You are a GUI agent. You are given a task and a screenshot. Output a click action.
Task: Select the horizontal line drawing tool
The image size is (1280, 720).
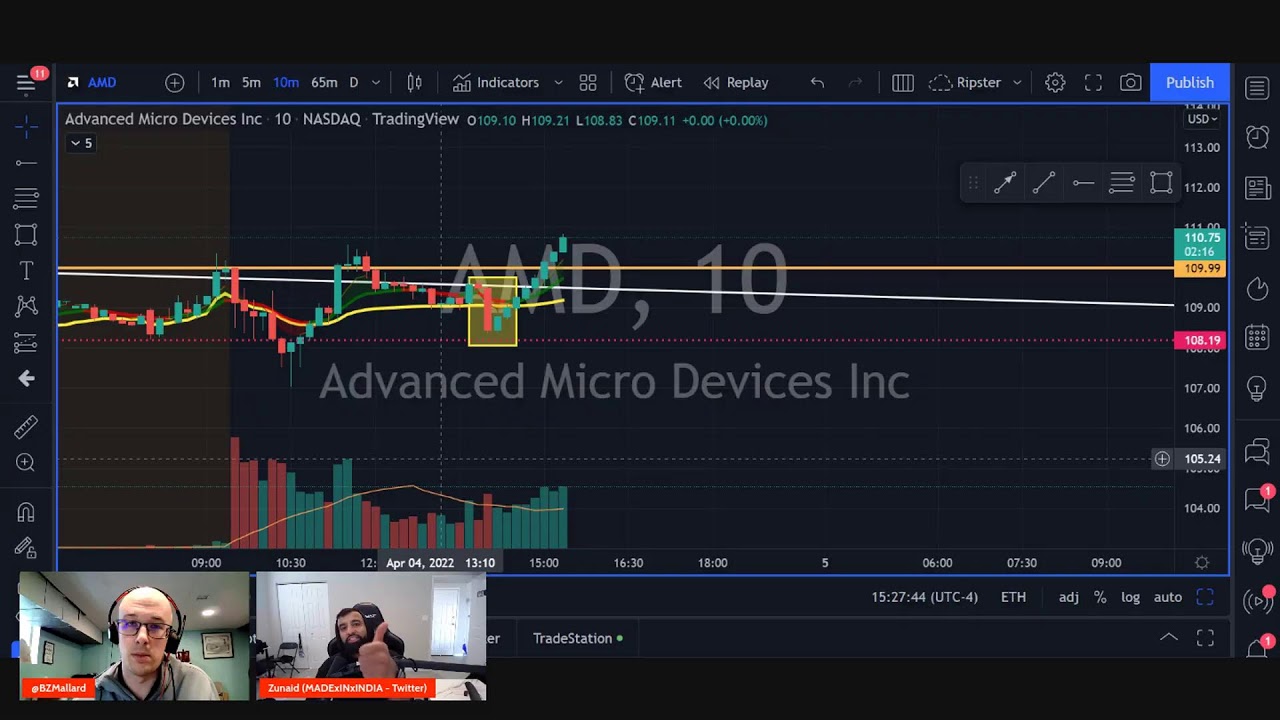[26, 162]
